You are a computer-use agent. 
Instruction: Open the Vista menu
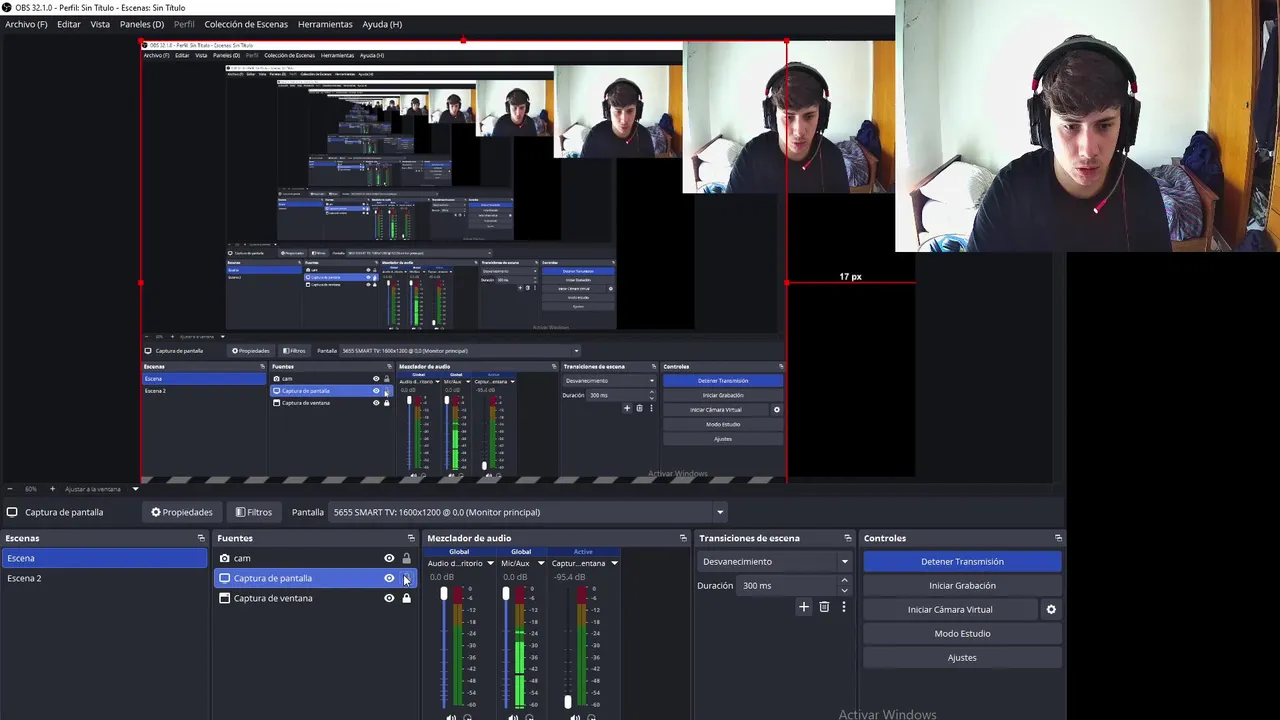(x=100, y=24)
